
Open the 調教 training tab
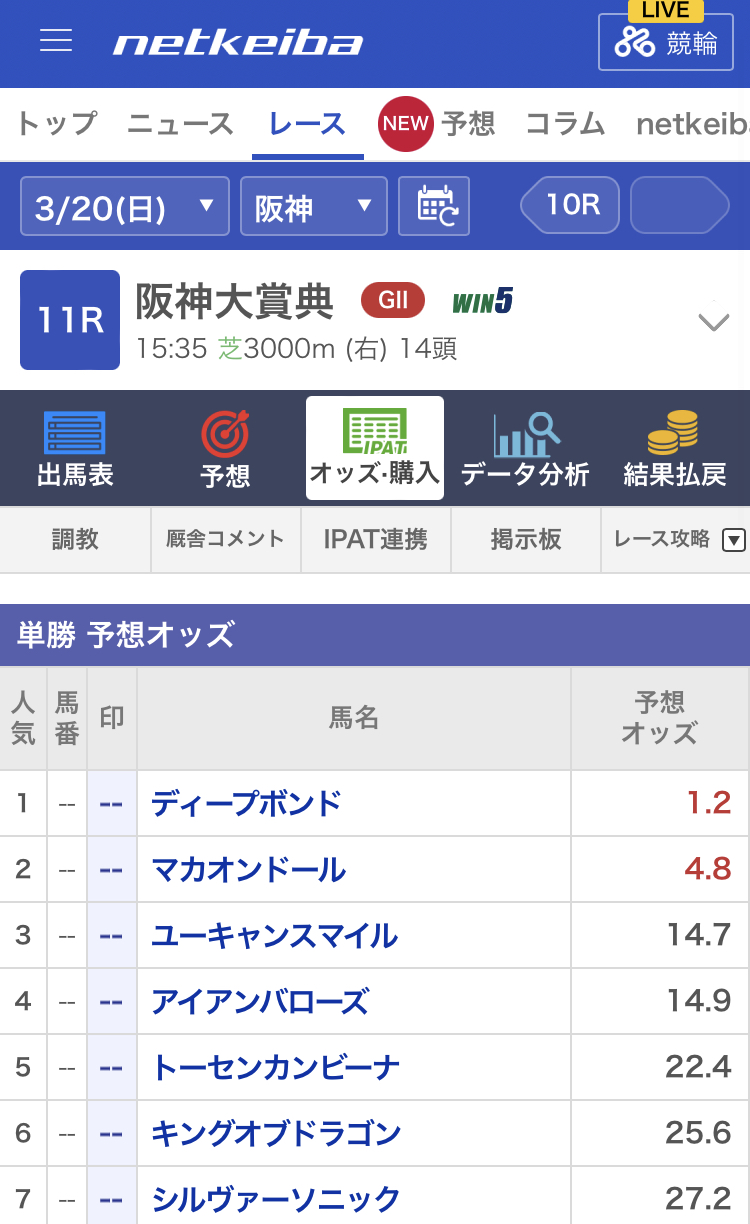75,540
